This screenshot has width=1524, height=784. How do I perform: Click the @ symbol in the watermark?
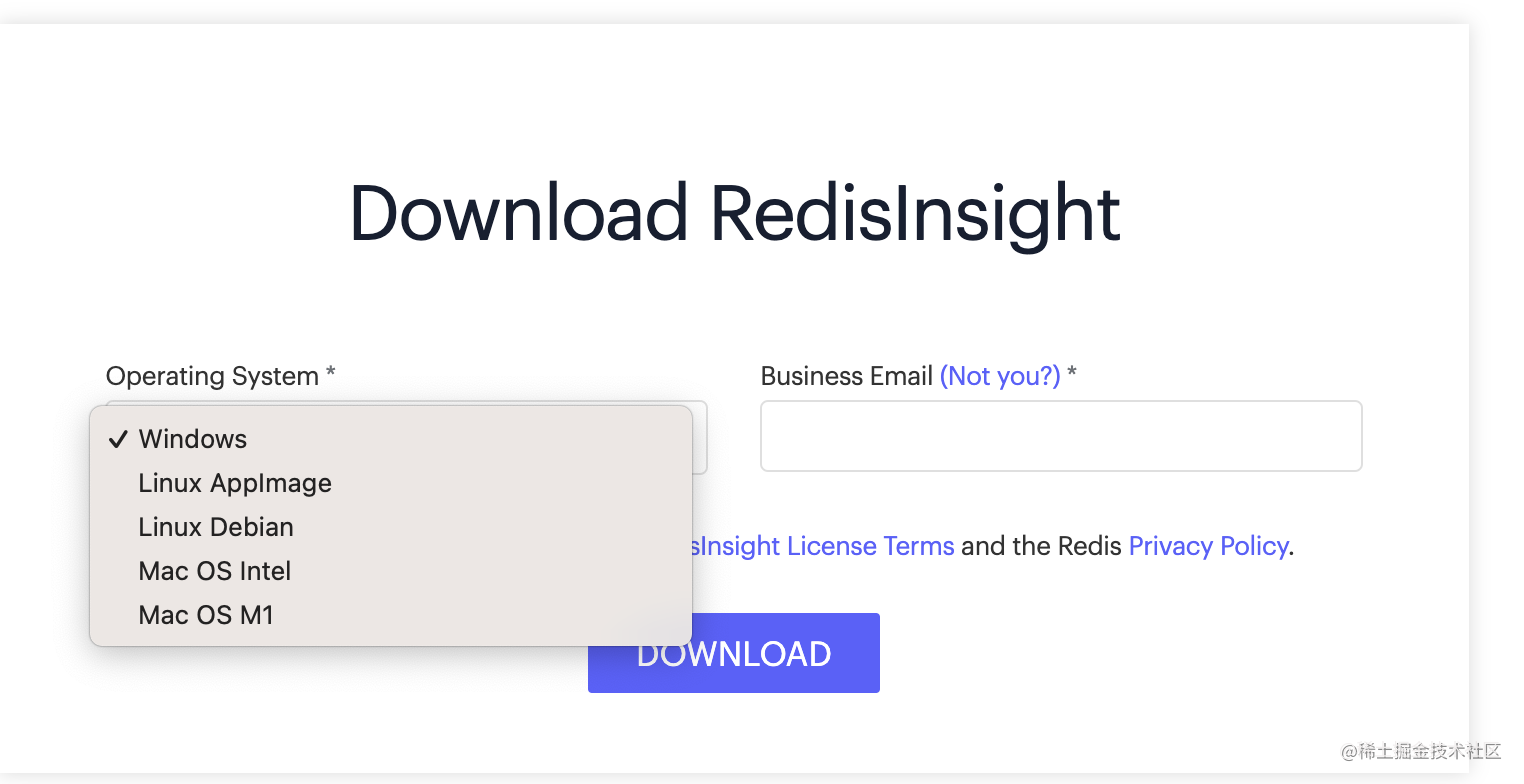1349,750
